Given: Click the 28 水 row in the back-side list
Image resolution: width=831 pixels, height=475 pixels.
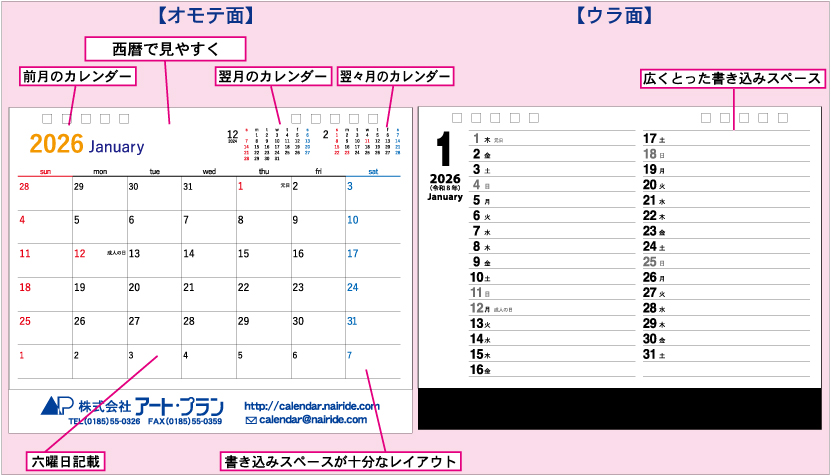Looking at the screenshot, I should (x=726, y=308).
